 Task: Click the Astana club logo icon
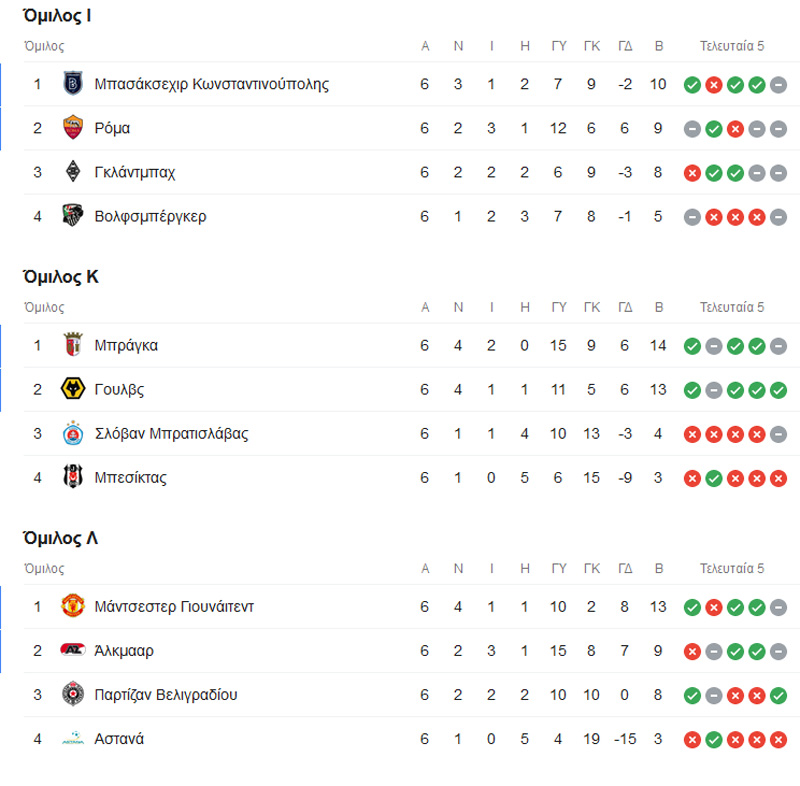(x=72, y=739)
